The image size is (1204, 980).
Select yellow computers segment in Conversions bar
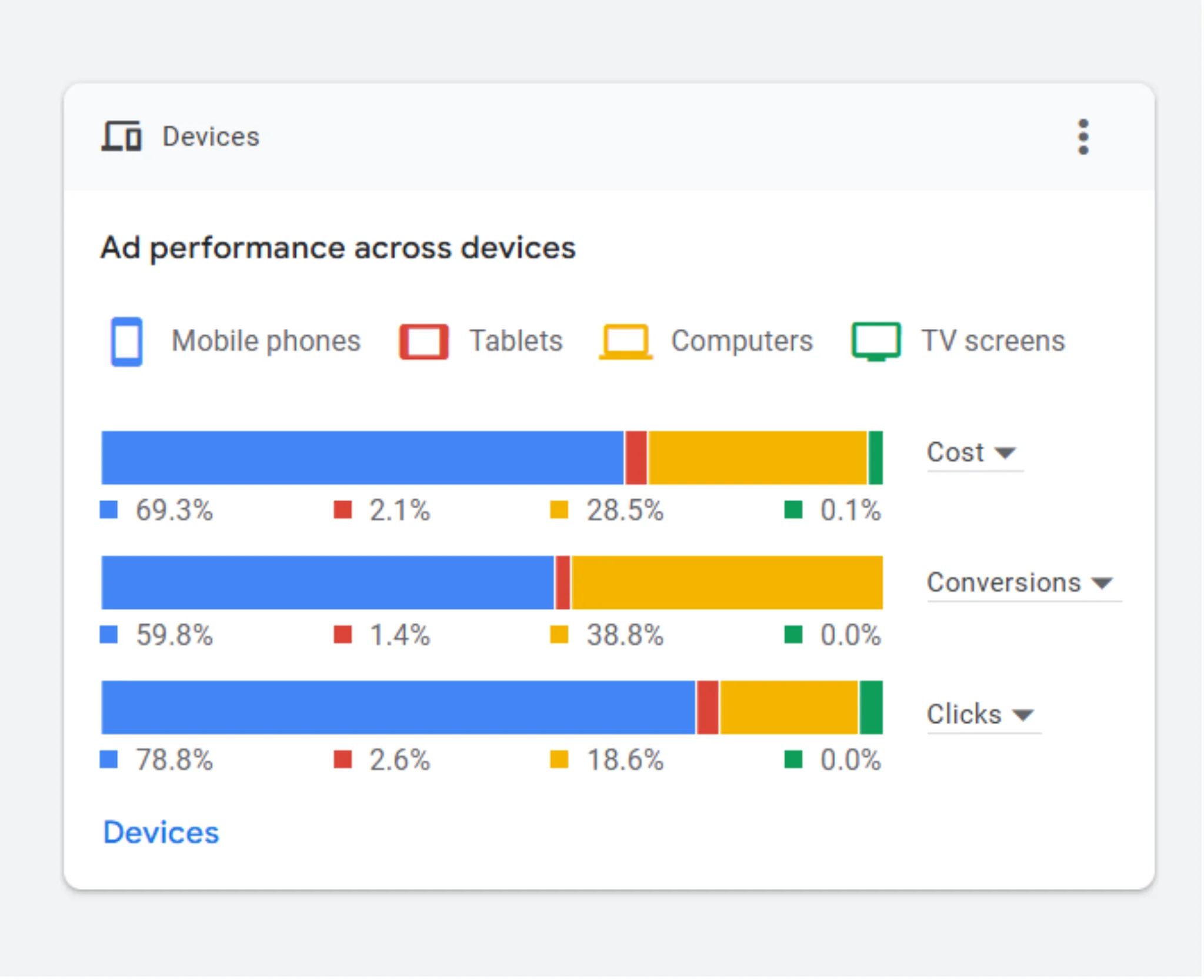point(726,583)
